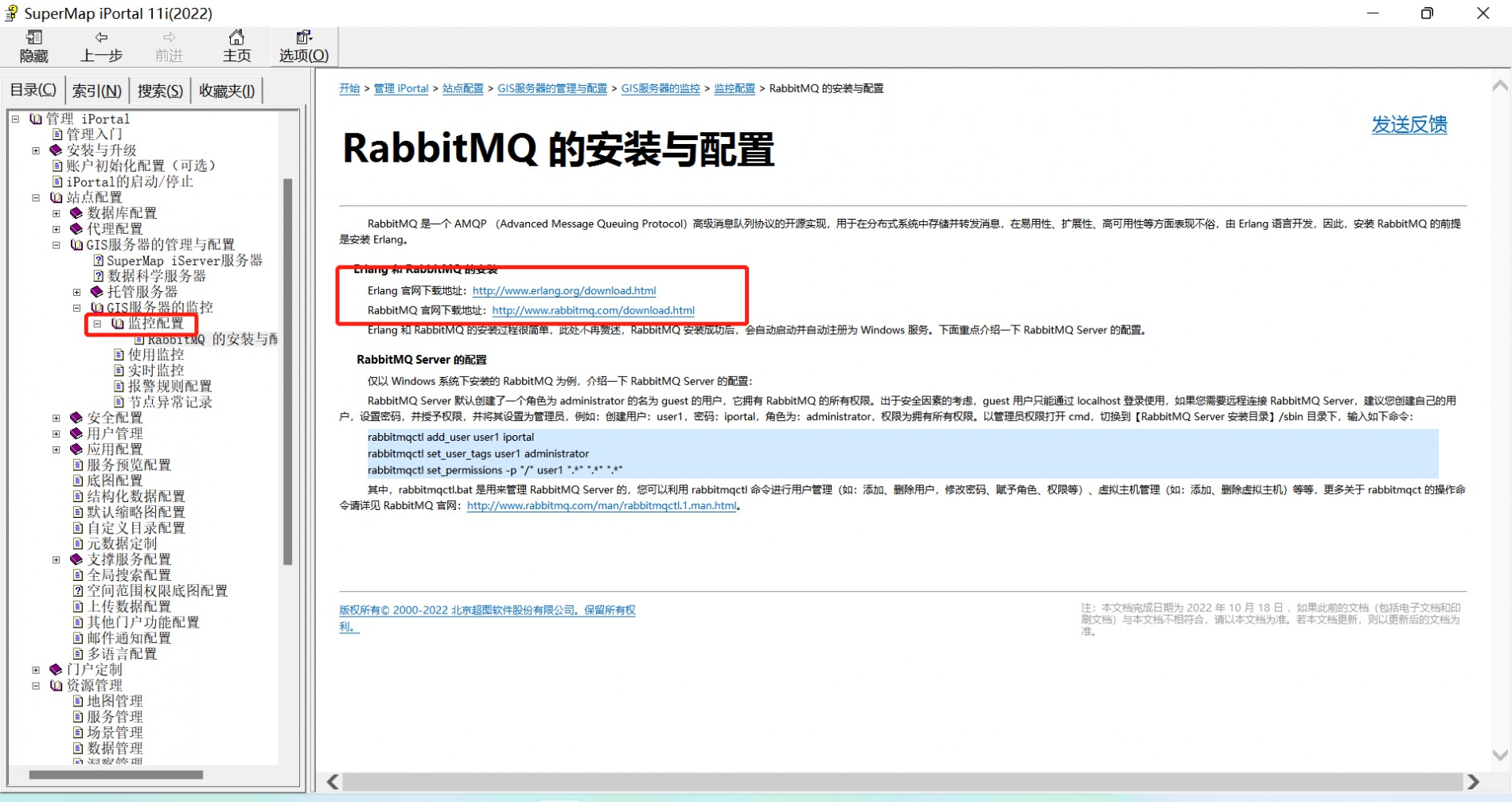
Task: Click the 隐藏 (Hide) toolbar icon
Action: (33, 46)
